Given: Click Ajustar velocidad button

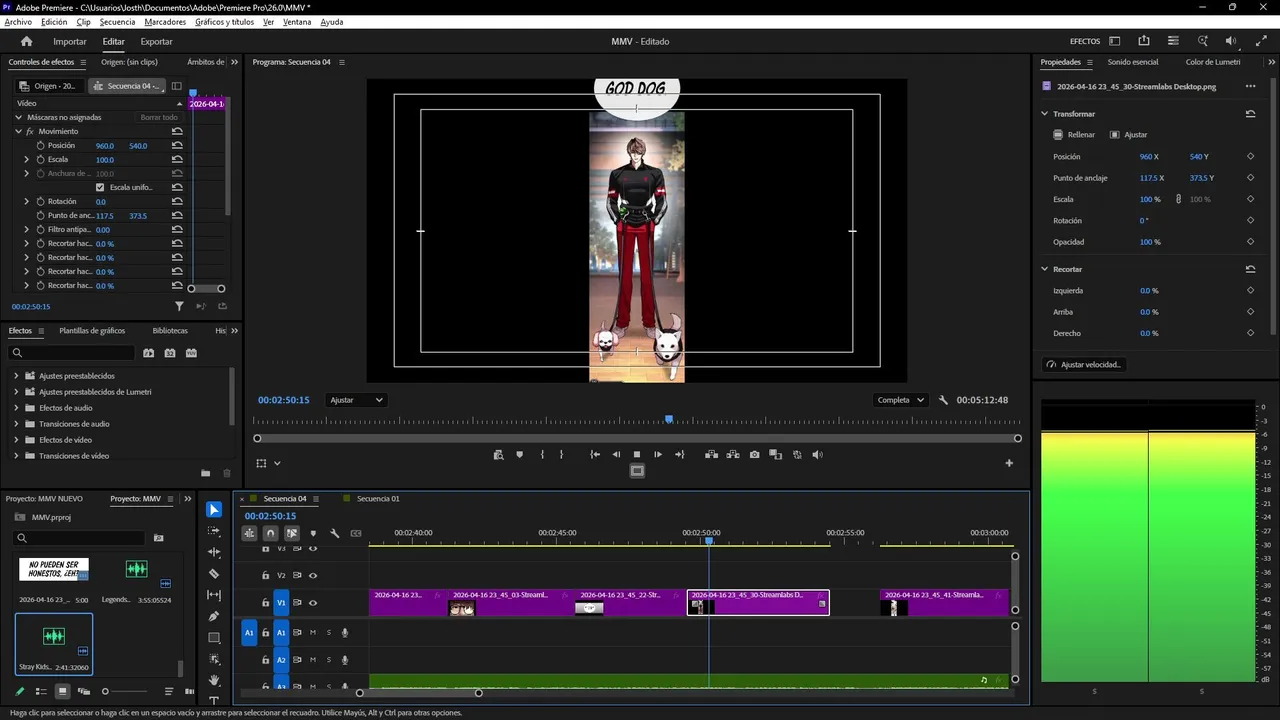Looking at the screenshot, I should [x=1084, y=365].
